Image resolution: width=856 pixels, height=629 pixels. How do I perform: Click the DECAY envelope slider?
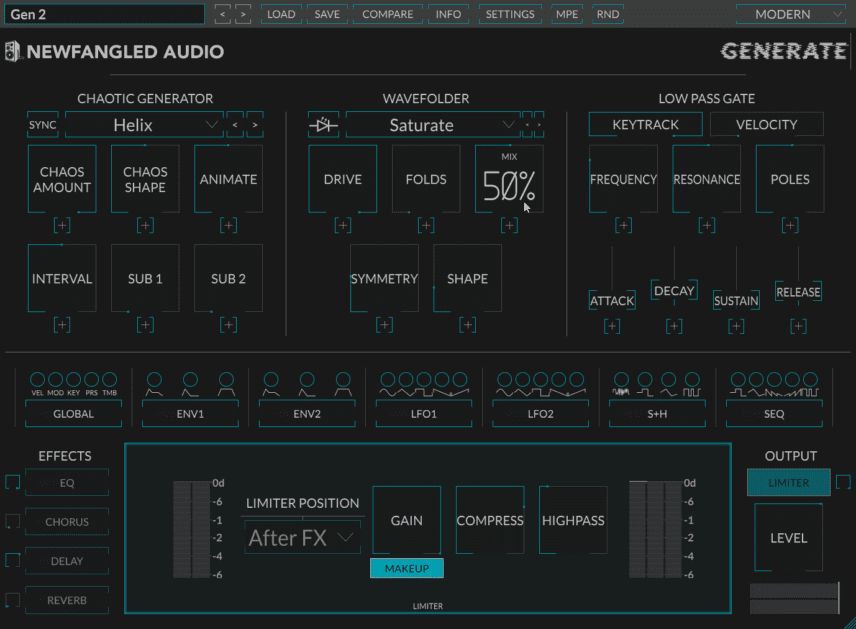click(x=674, y=290)
